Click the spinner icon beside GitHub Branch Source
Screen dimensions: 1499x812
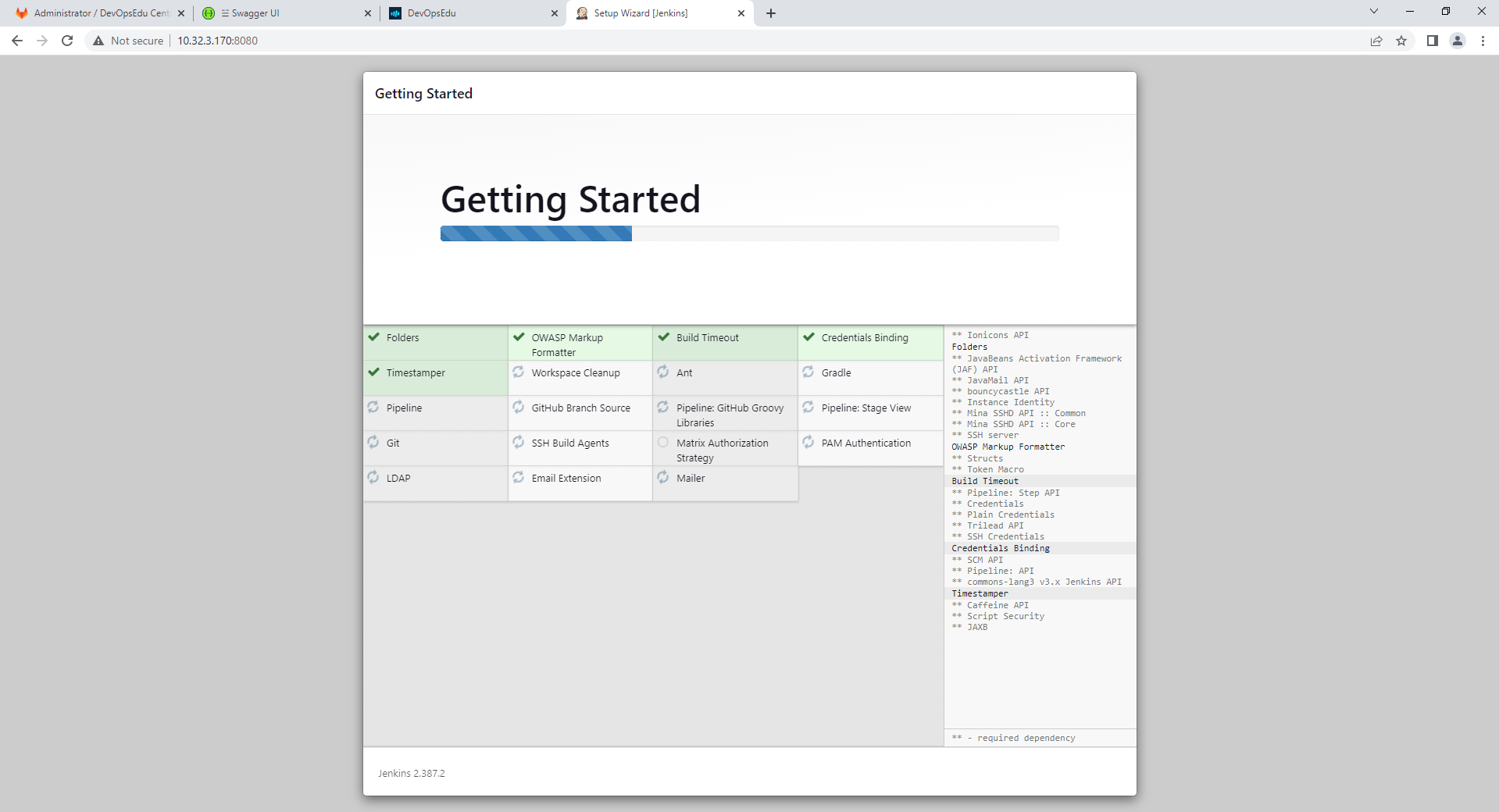[519, 407]
